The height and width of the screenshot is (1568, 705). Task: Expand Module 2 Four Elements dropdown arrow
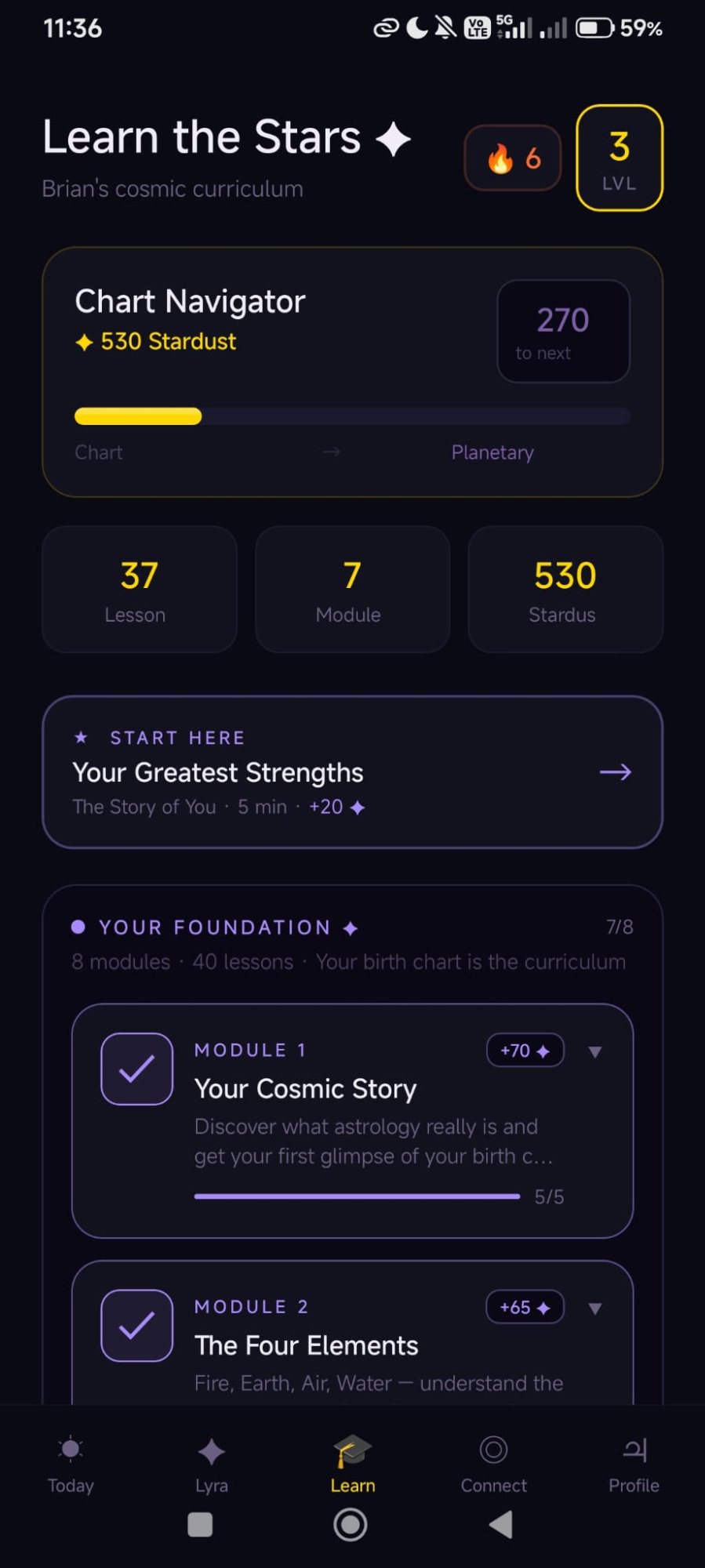(x=595, y=1308)
